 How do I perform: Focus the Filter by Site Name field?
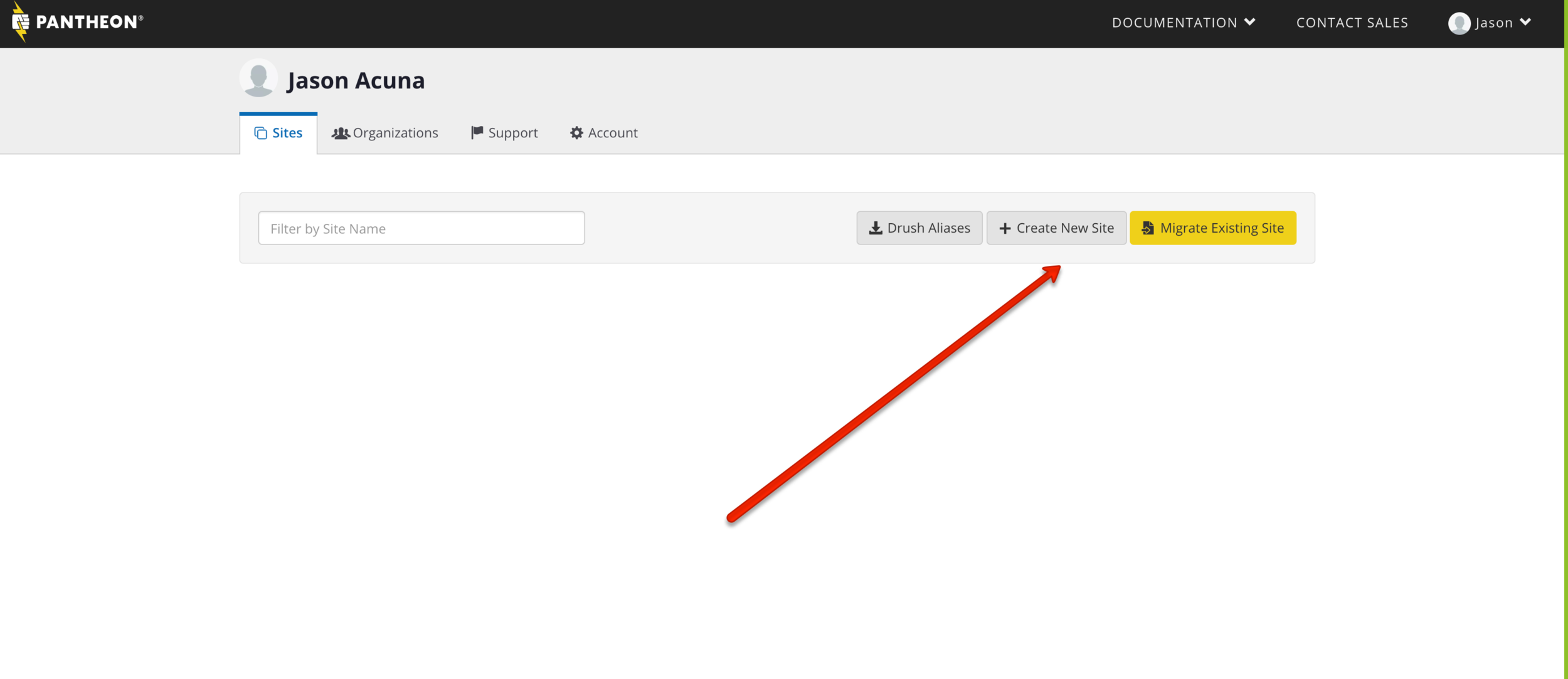point(421,228)
